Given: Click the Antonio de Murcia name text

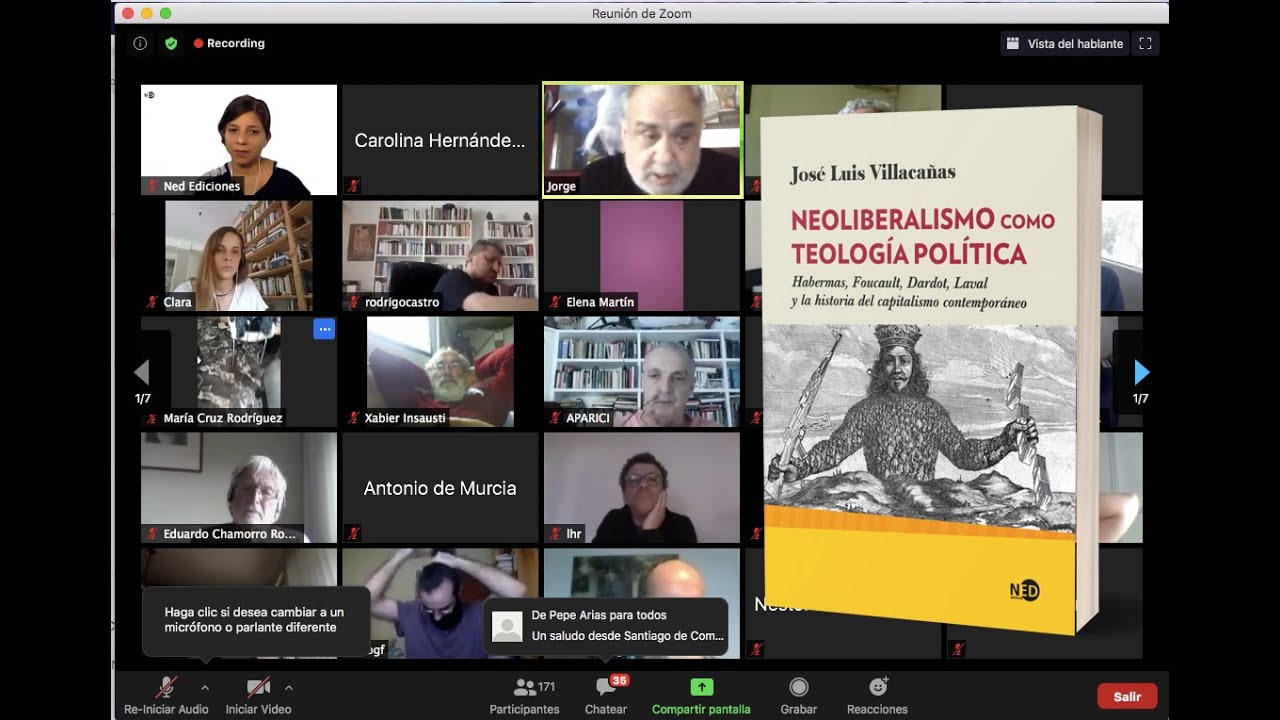Looking at the screenshot, I should [x=440, y=488].
